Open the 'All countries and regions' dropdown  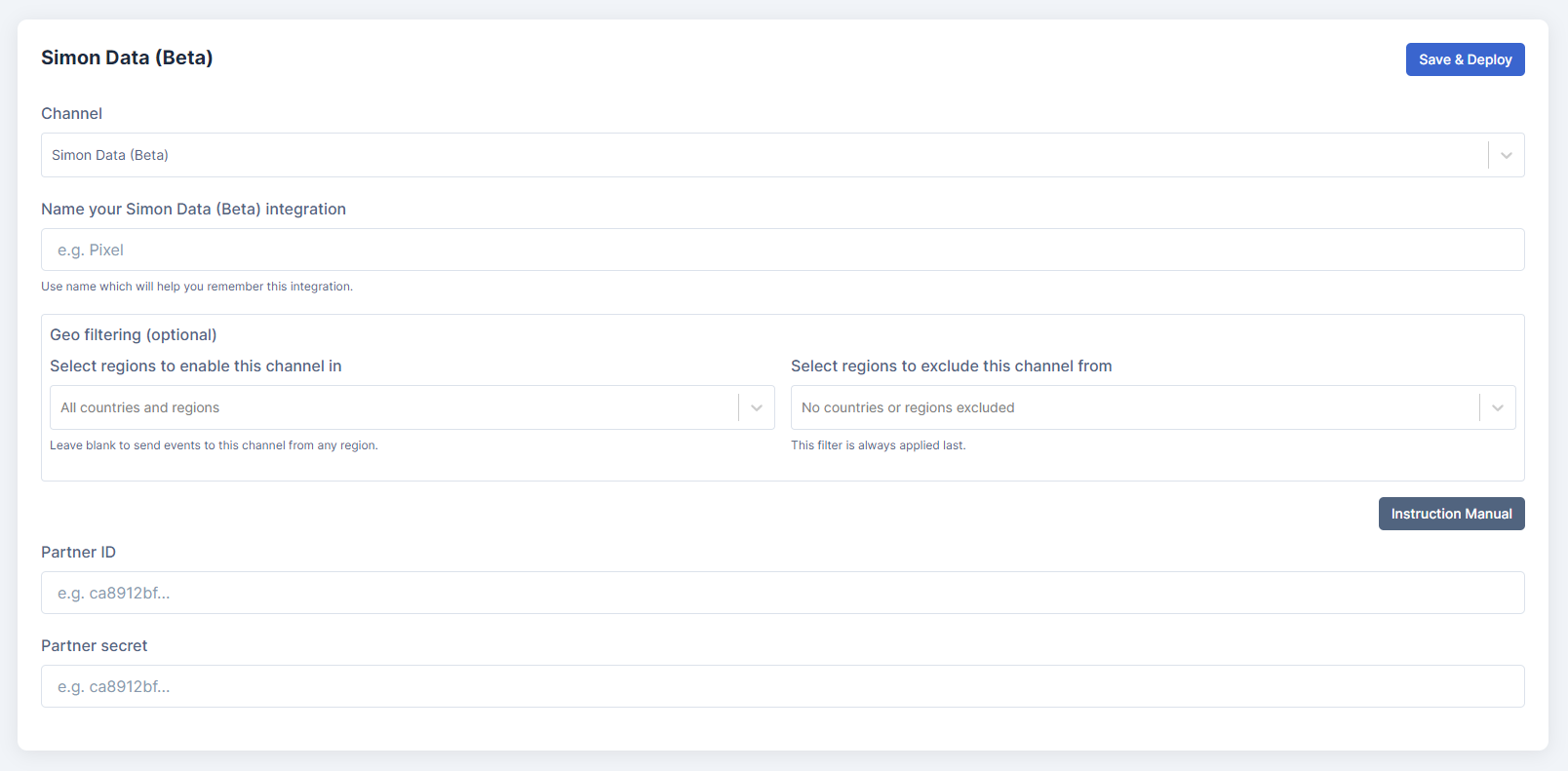[390, 408]
